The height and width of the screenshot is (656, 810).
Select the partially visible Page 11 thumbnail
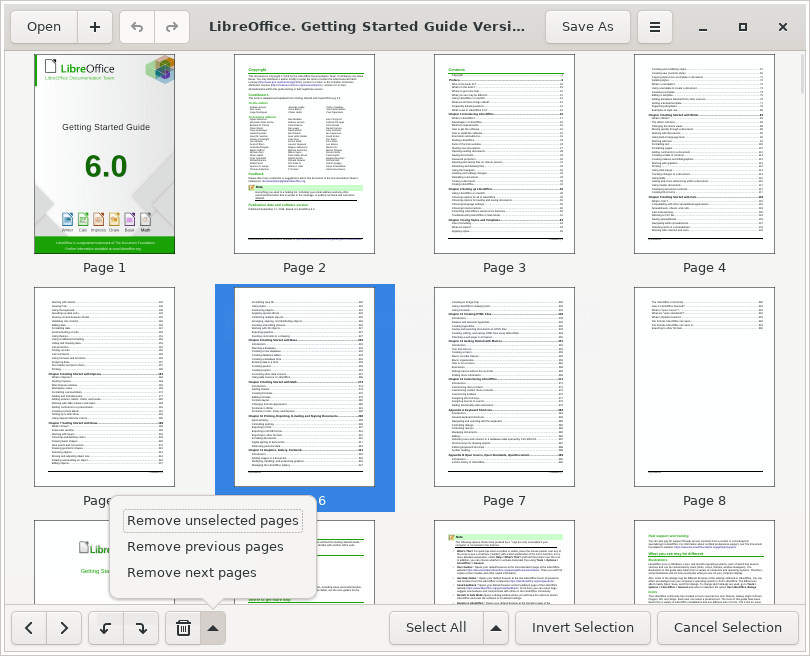click(x=504, y=562)
